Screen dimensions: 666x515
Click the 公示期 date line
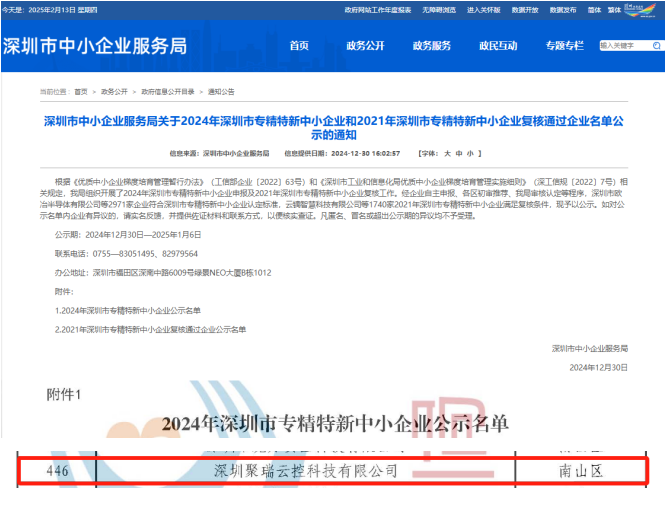click(128, 235)
